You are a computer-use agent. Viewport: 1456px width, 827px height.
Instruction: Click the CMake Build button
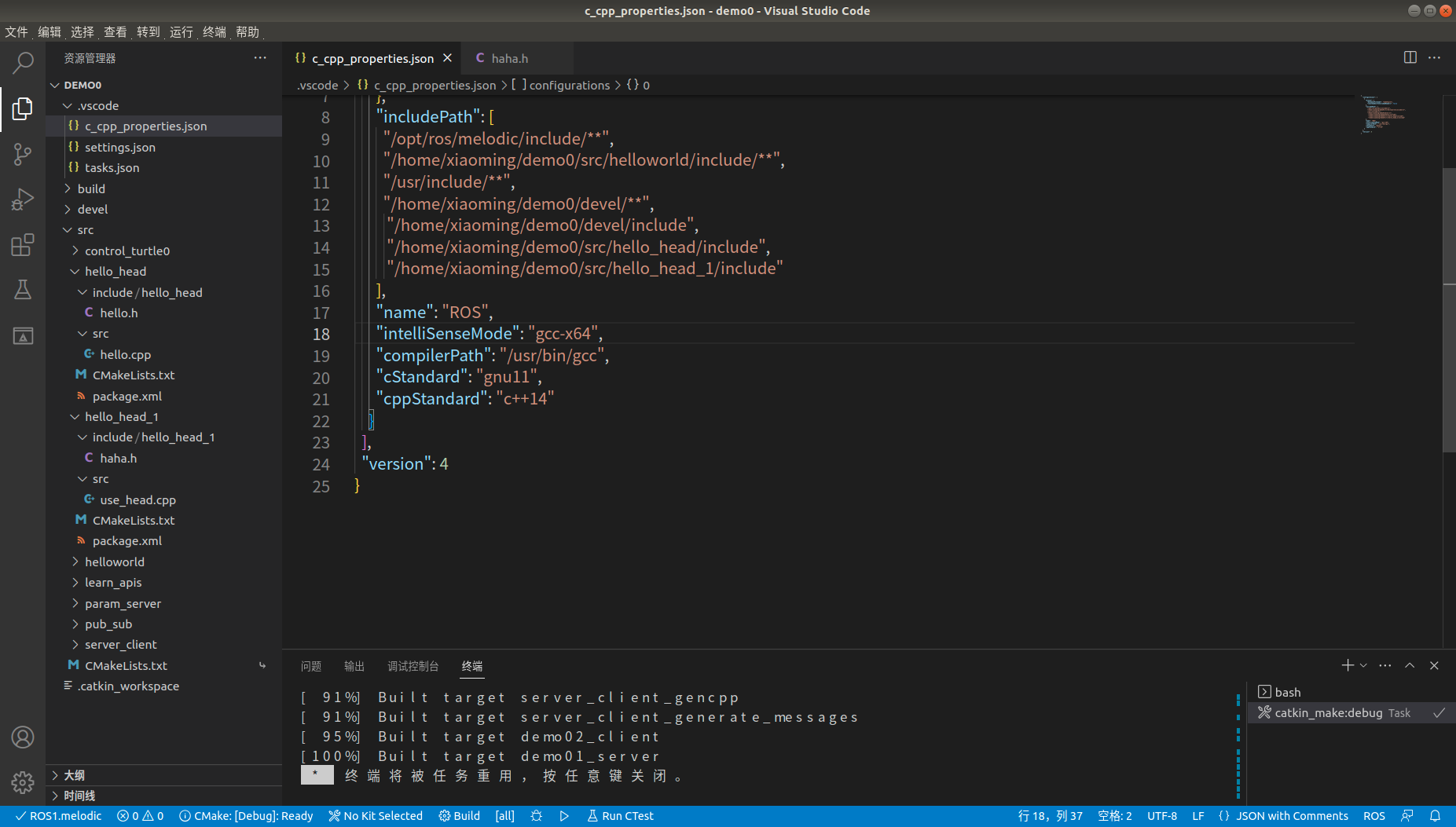pos(460,816)
